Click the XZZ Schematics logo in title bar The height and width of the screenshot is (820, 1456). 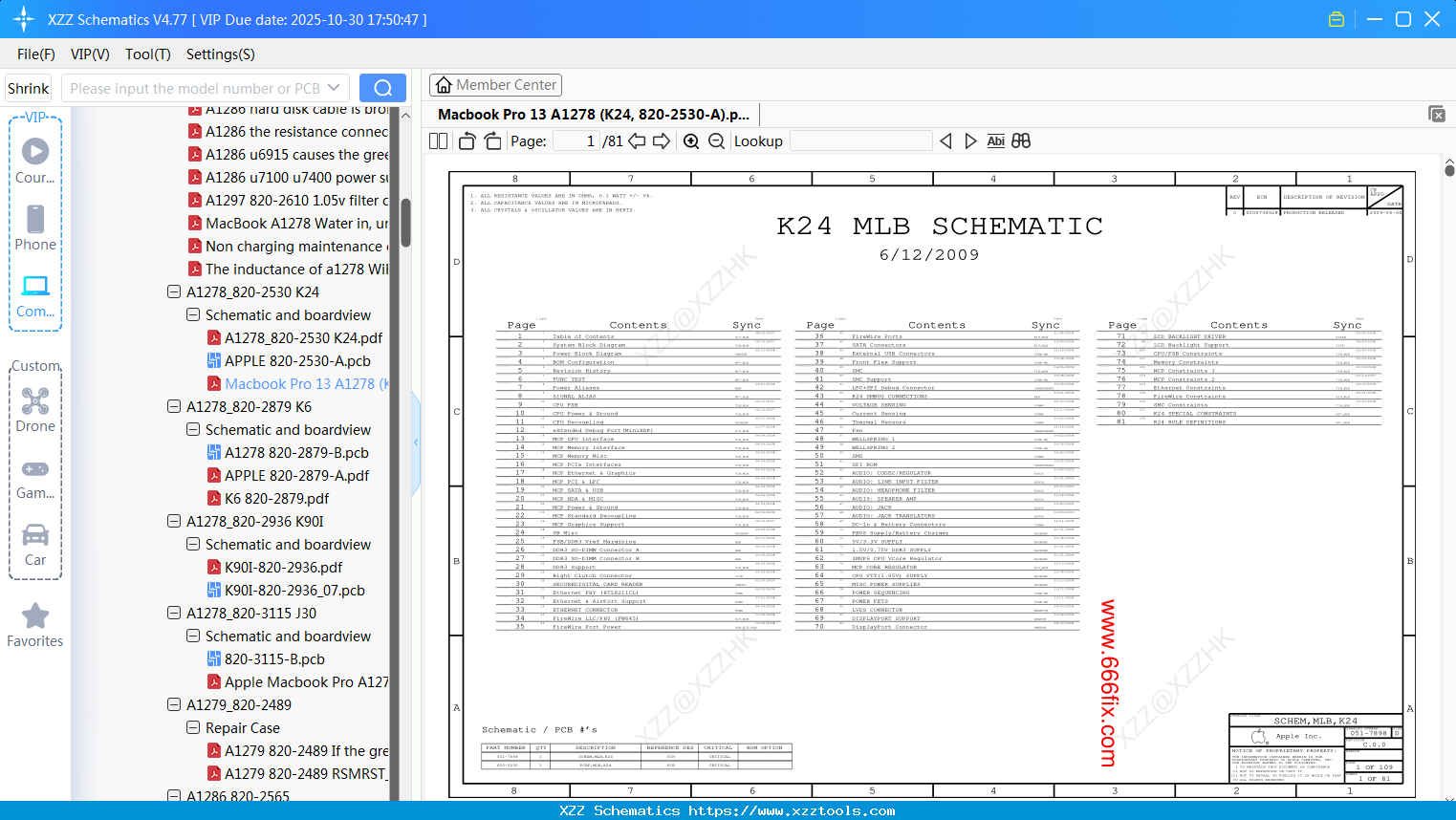pyautogui.click(x=23, y=19)
